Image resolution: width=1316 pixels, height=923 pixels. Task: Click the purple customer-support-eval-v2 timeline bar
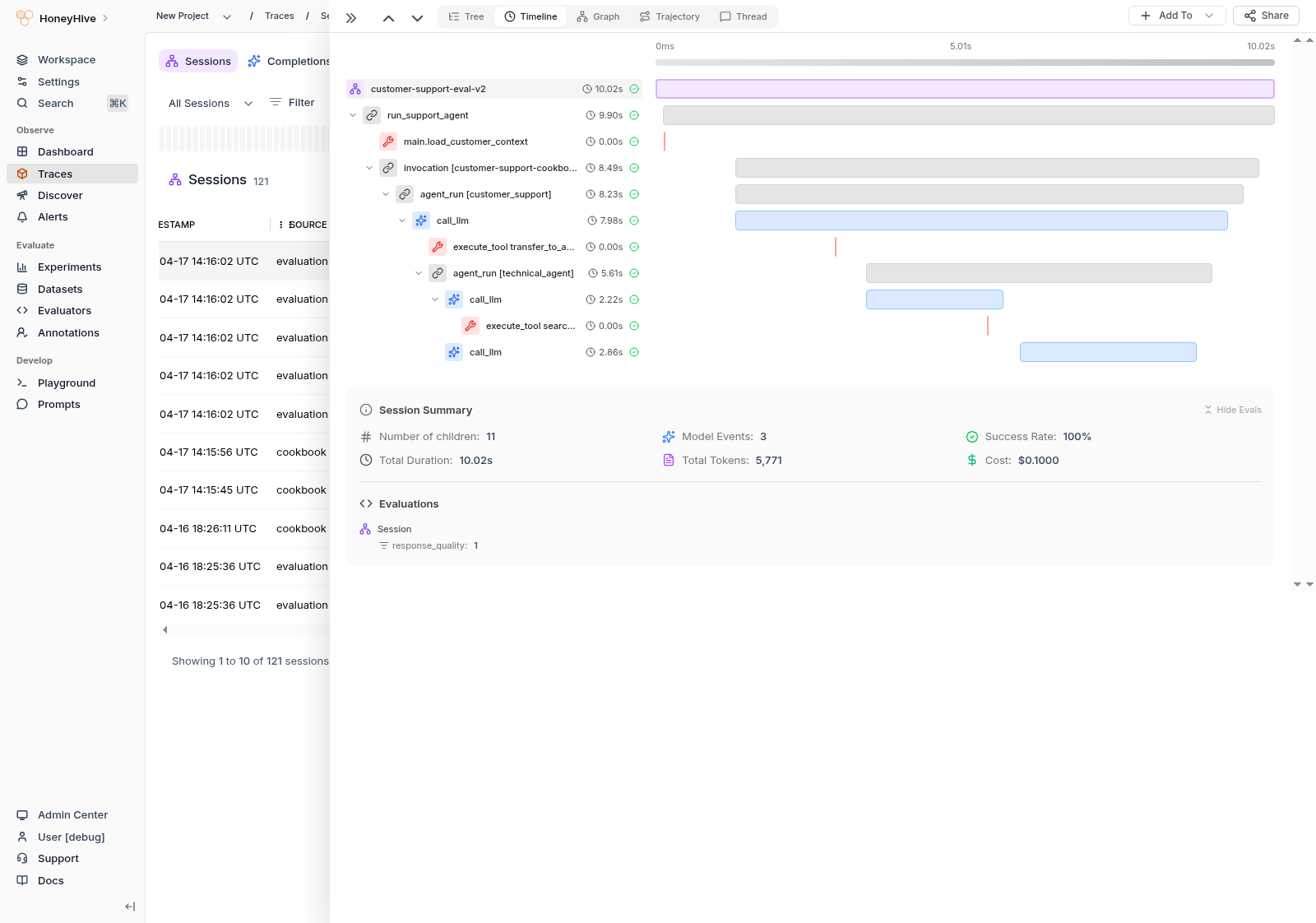point(964,88)
